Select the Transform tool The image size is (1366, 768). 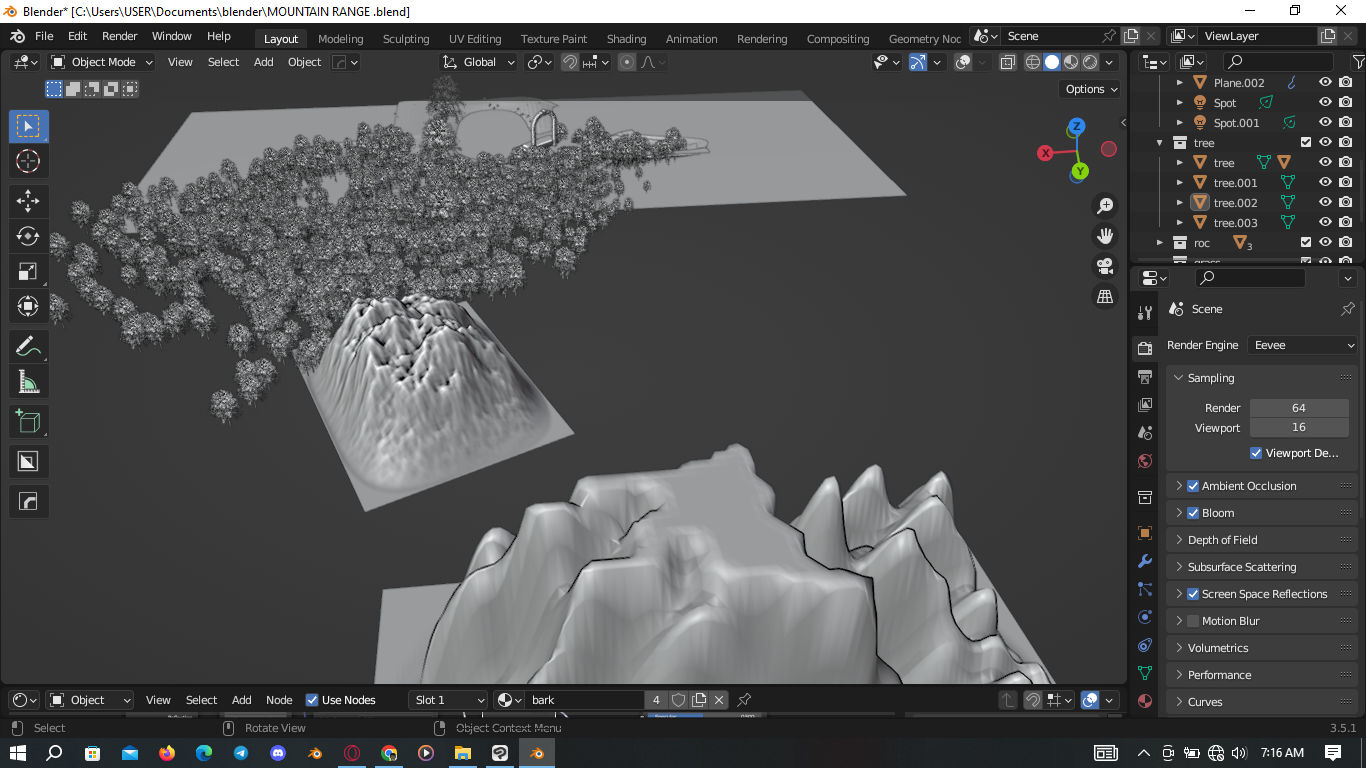pos(28,306)
